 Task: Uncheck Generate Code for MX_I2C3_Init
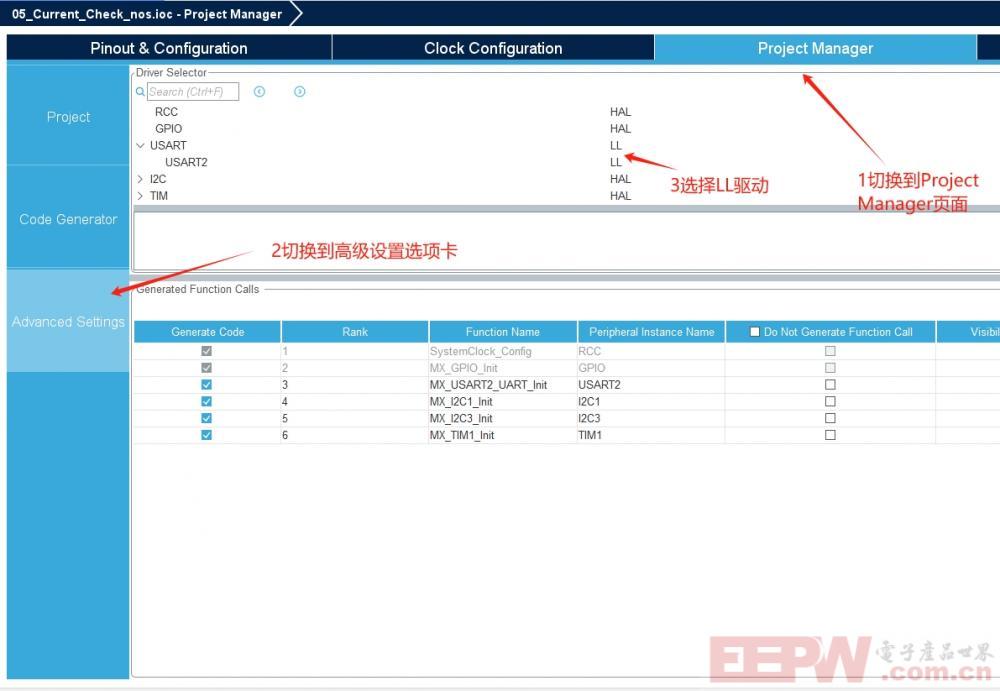(x=207, y=419)
